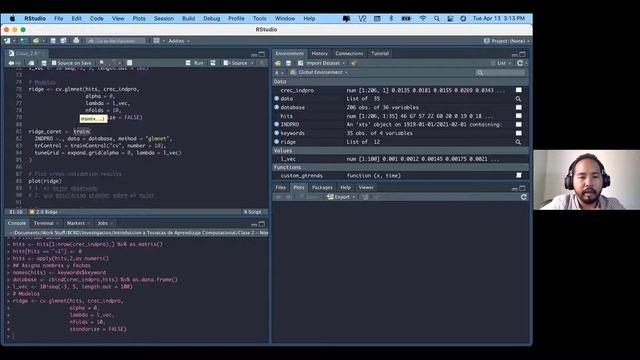Viewport: 640px width, 360px height.
Task: Expand the INDPRO xts object
Action: tap(277, 124)
